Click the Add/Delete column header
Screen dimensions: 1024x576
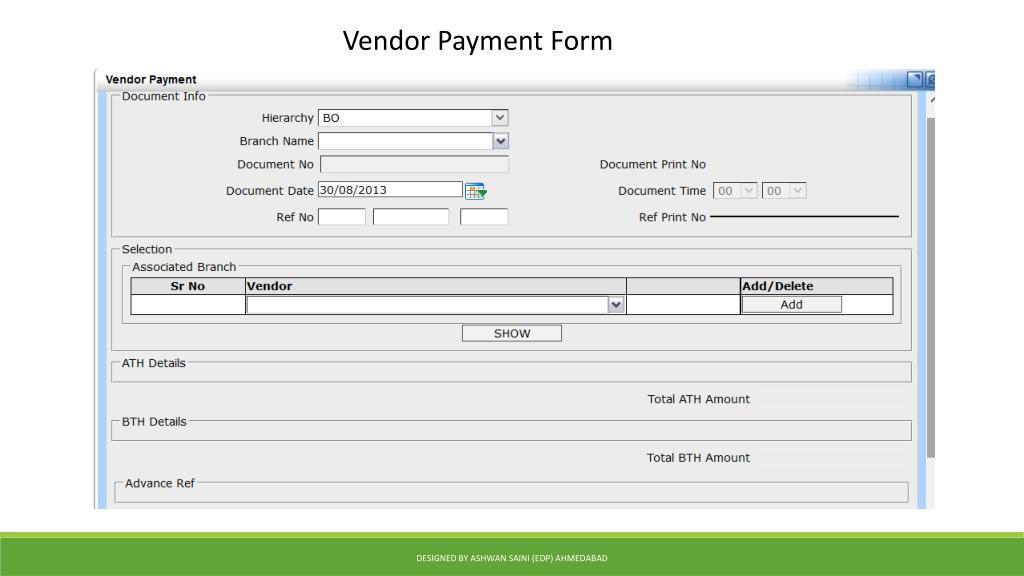816,286
